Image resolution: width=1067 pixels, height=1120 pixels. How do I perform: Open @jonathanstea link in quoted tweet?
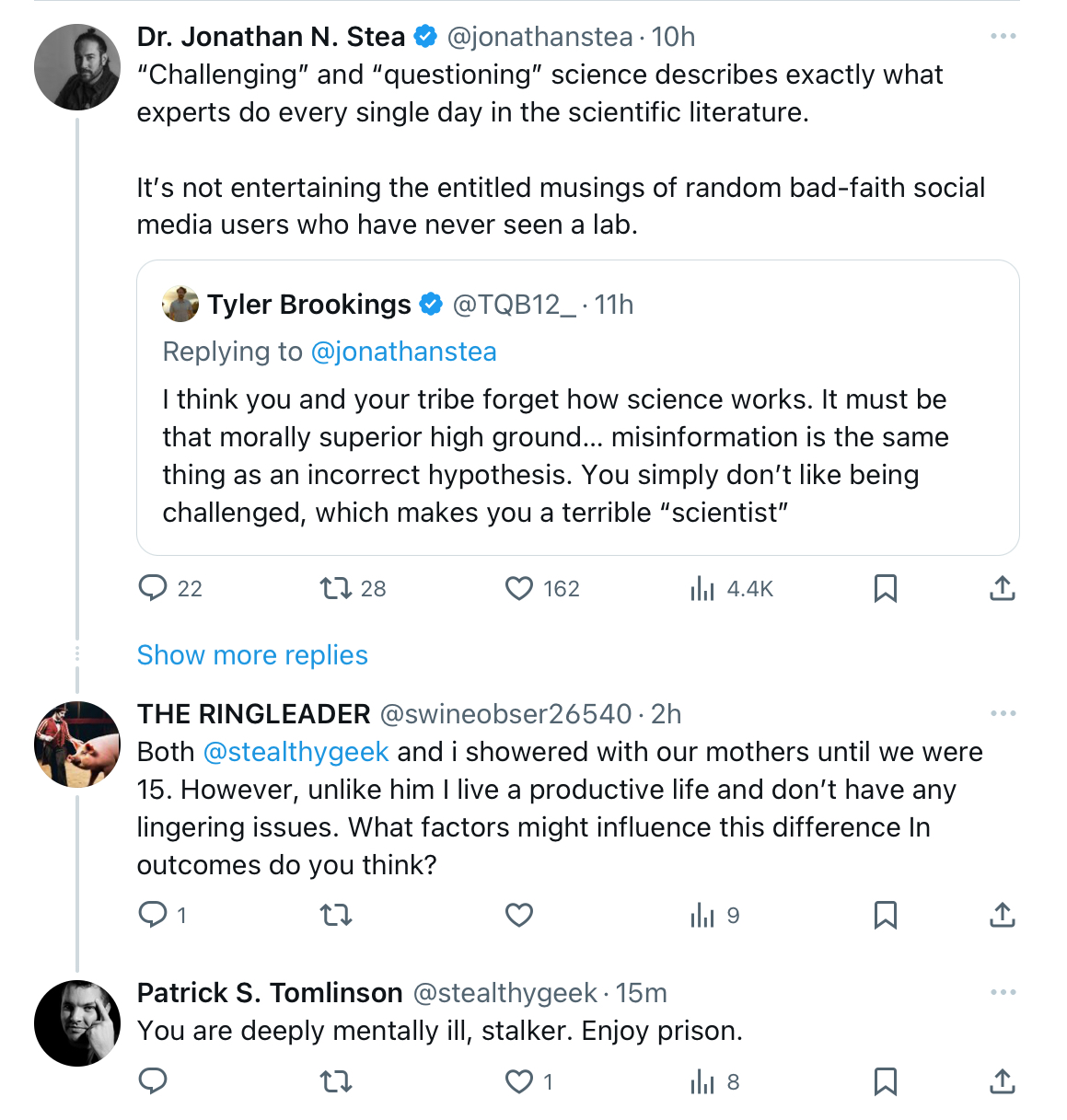coord(404,352)
